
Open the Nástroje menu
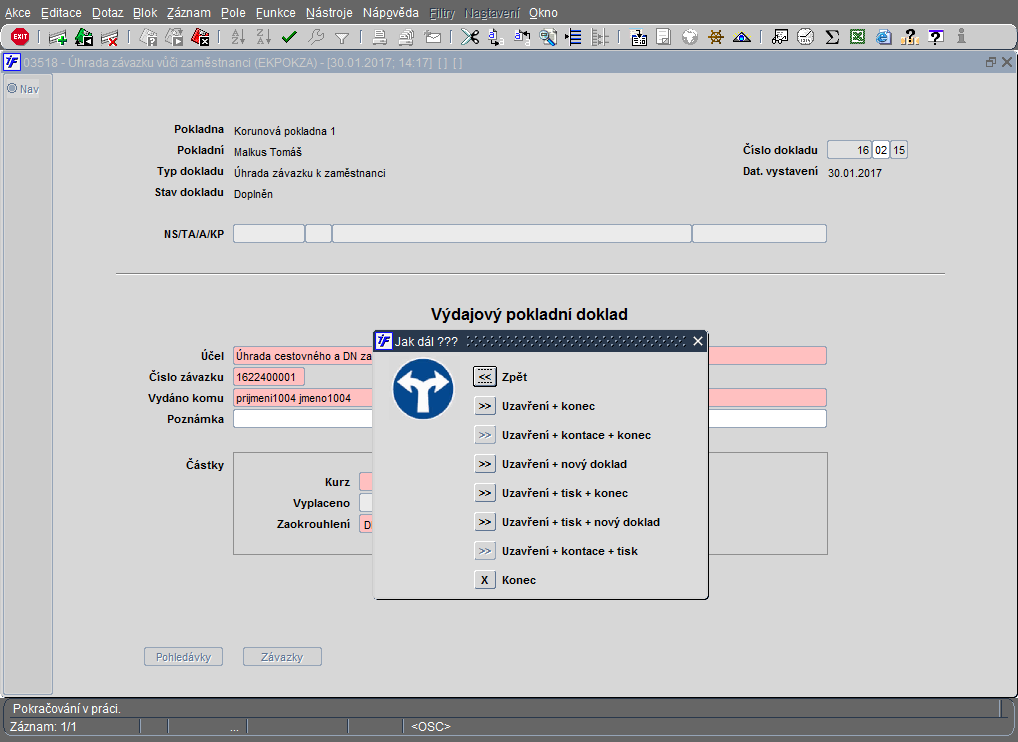(329, 13)
